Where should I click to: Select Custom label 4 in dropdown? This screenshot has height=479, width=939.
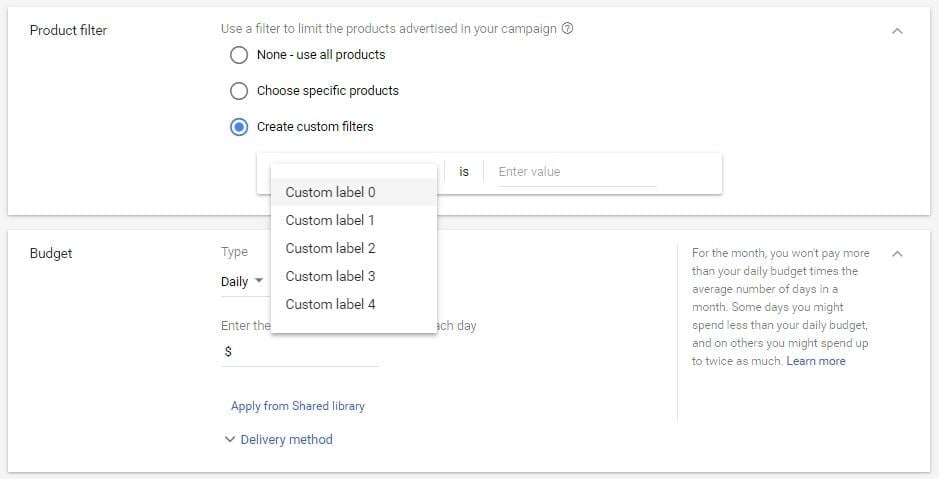[331, 304]
